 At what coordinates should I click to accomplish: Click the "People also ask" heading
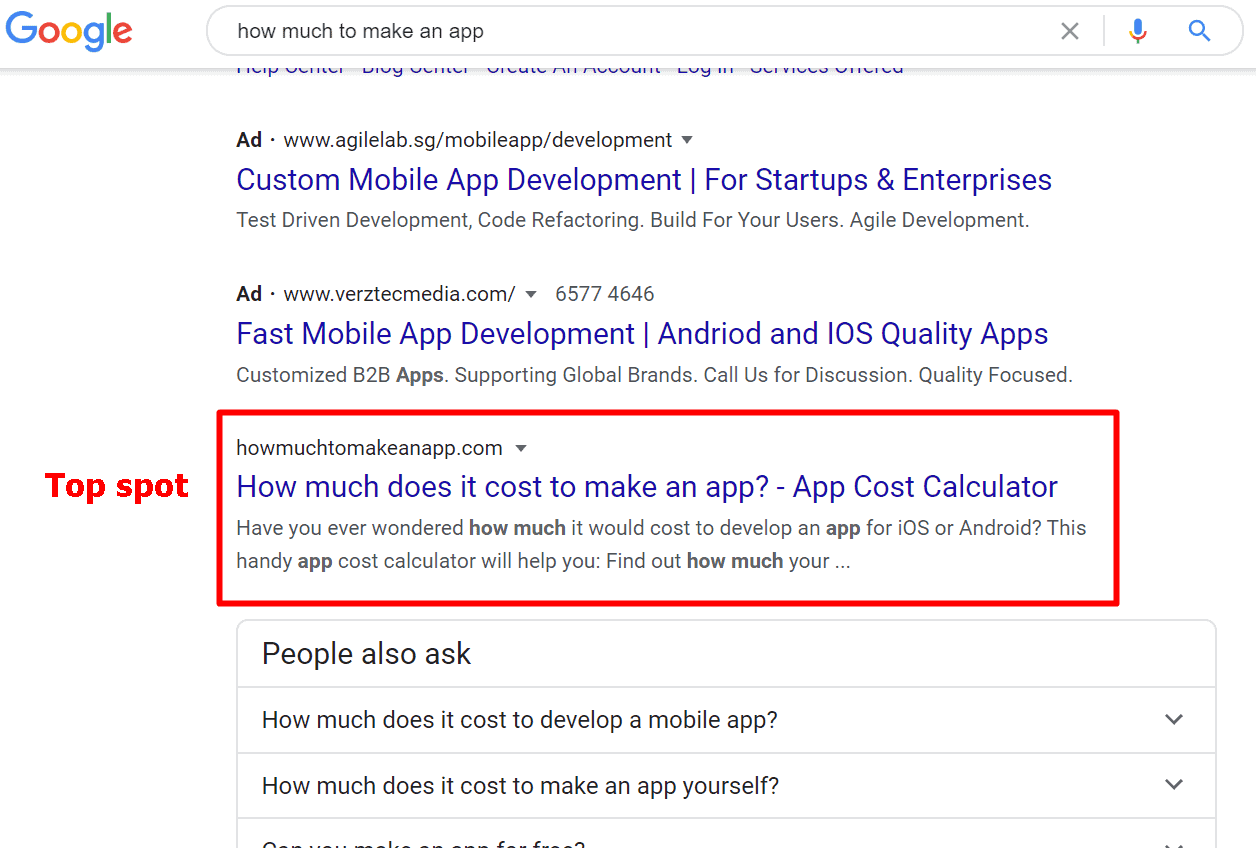tap(366, 654)
